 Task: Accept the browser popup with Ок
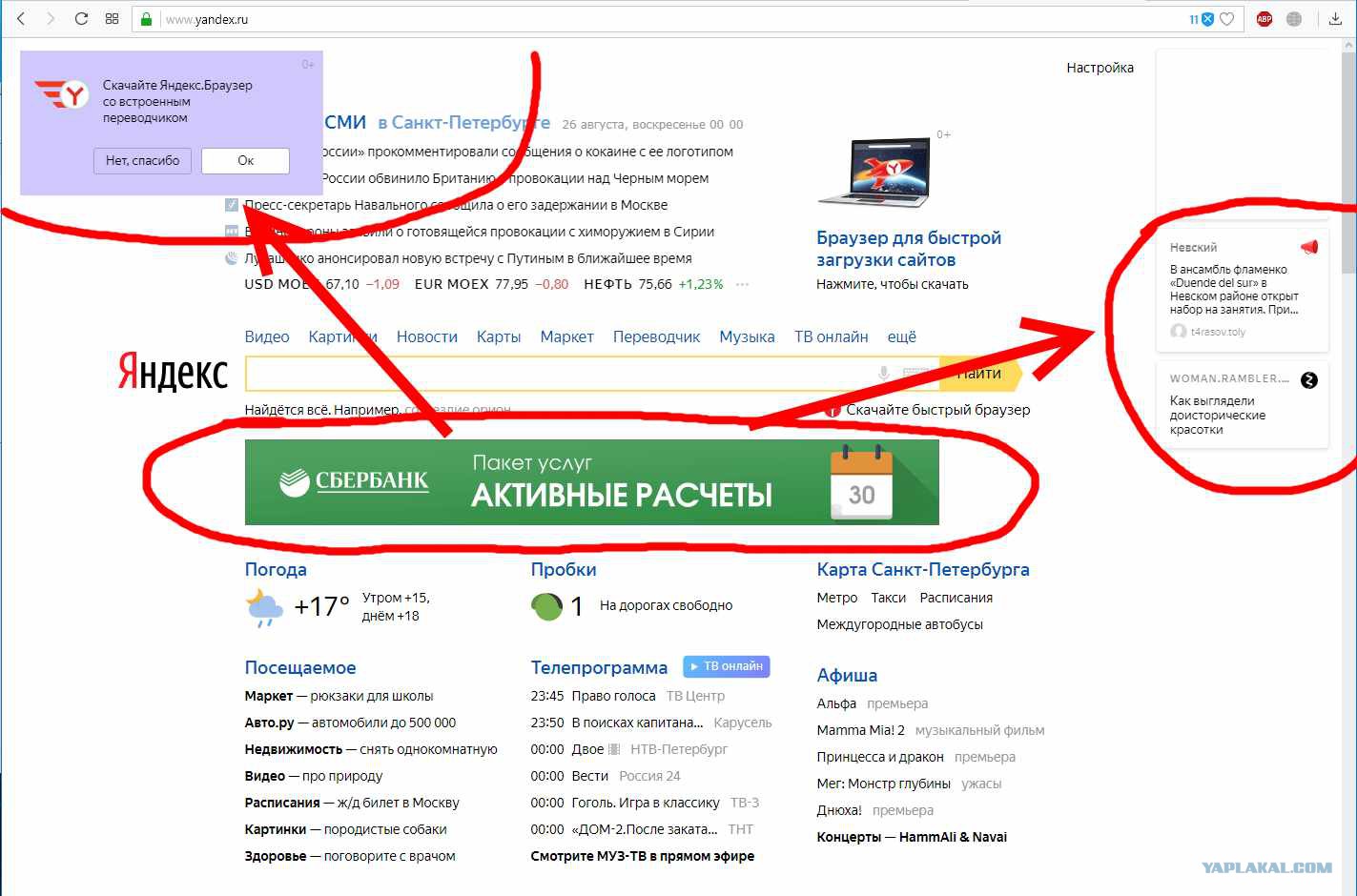(245, 160)
